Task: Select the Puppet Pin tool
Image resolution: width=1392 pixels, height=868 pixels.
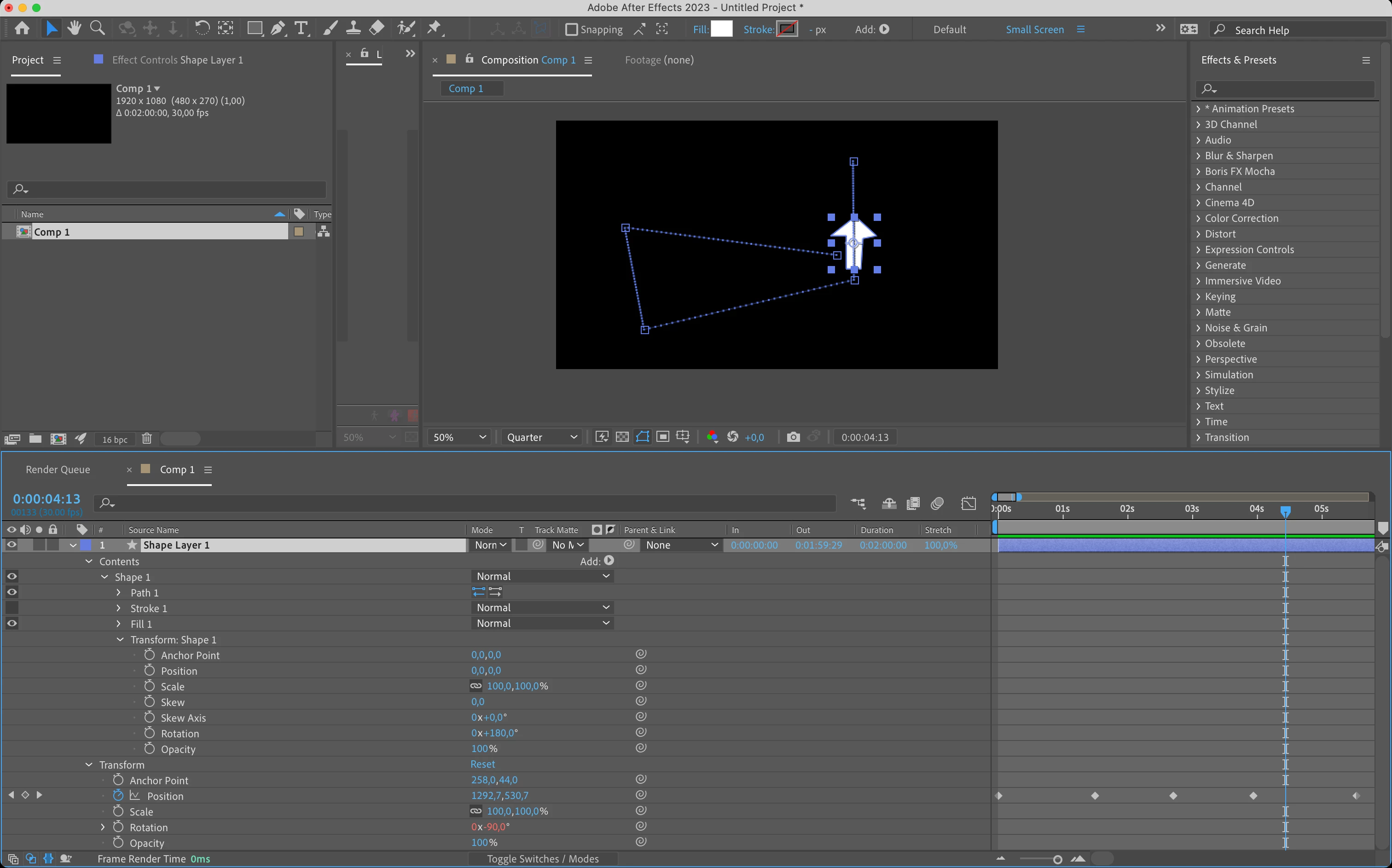Action: click(435, 28)
